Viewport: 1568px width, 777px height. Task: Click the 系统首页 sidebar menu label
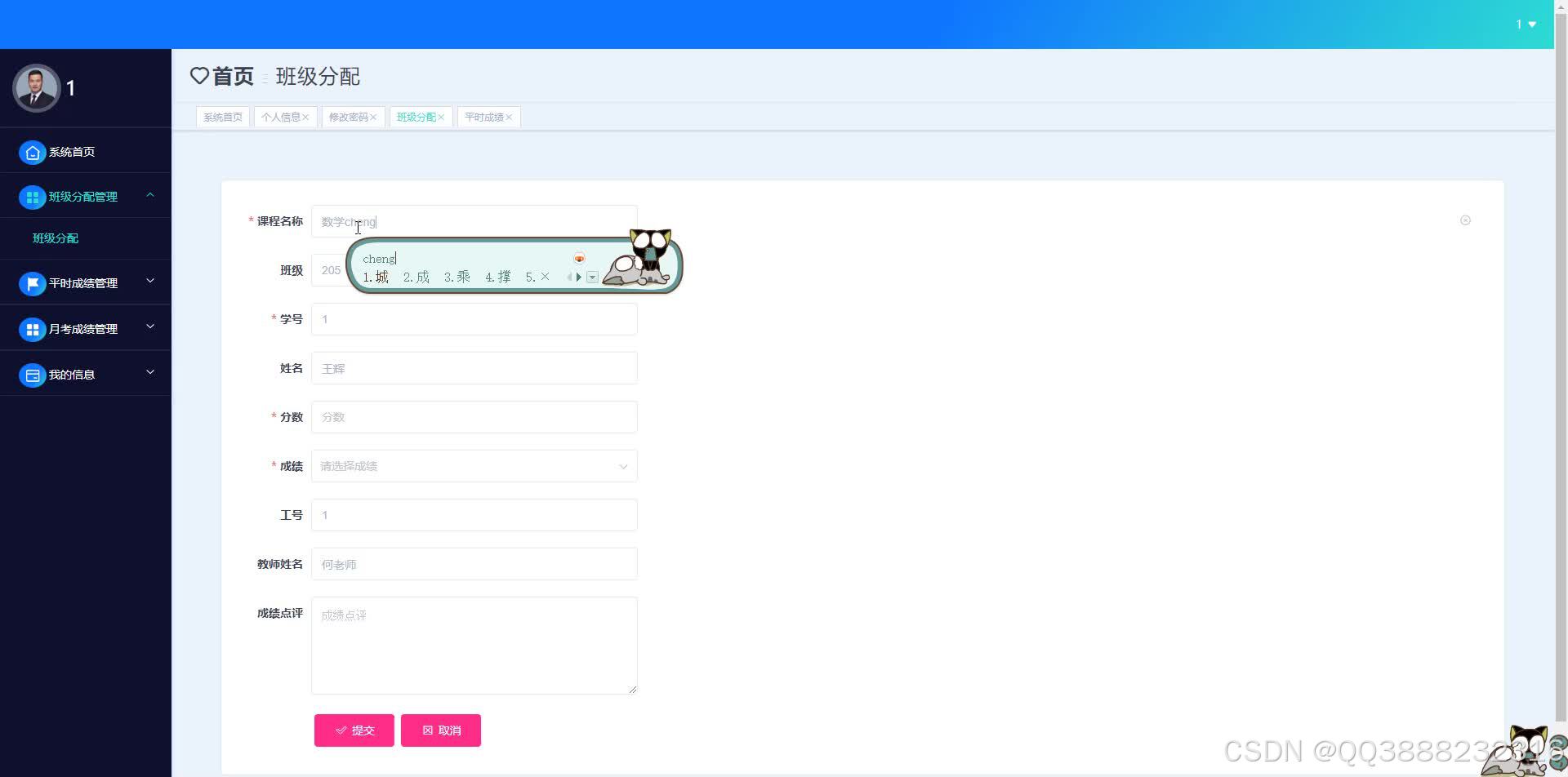click(x=72, y=152)
